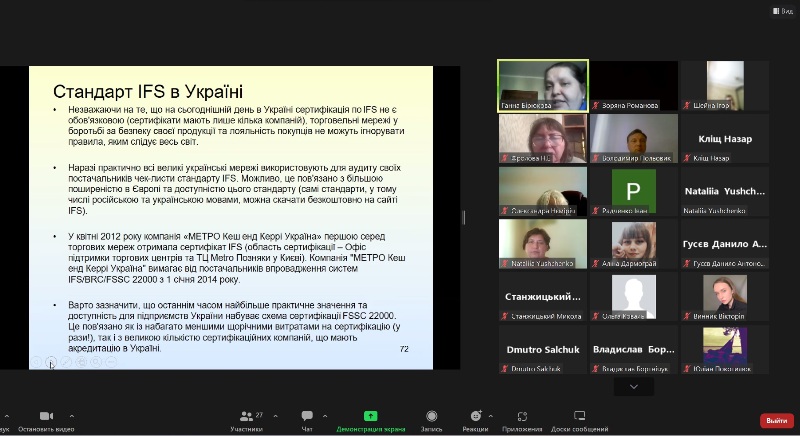Image resolution: width=800 pixels, height=436 pixels.
Task: Open the Вид view menu
Action: click(x=783, y=11)
